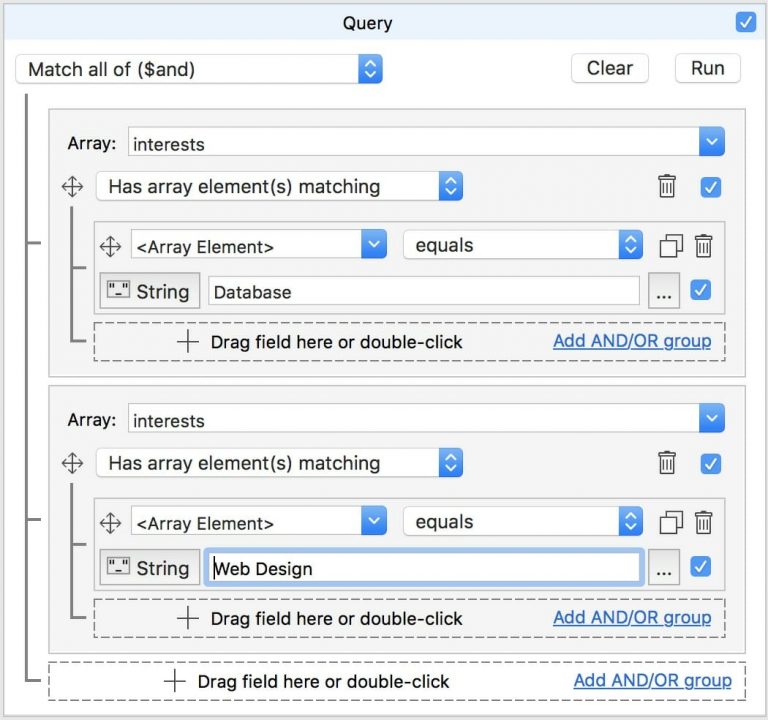Delete the first interests array condition (trash icon)
This screenshot has width=768, height=720.
click(667, 187)
